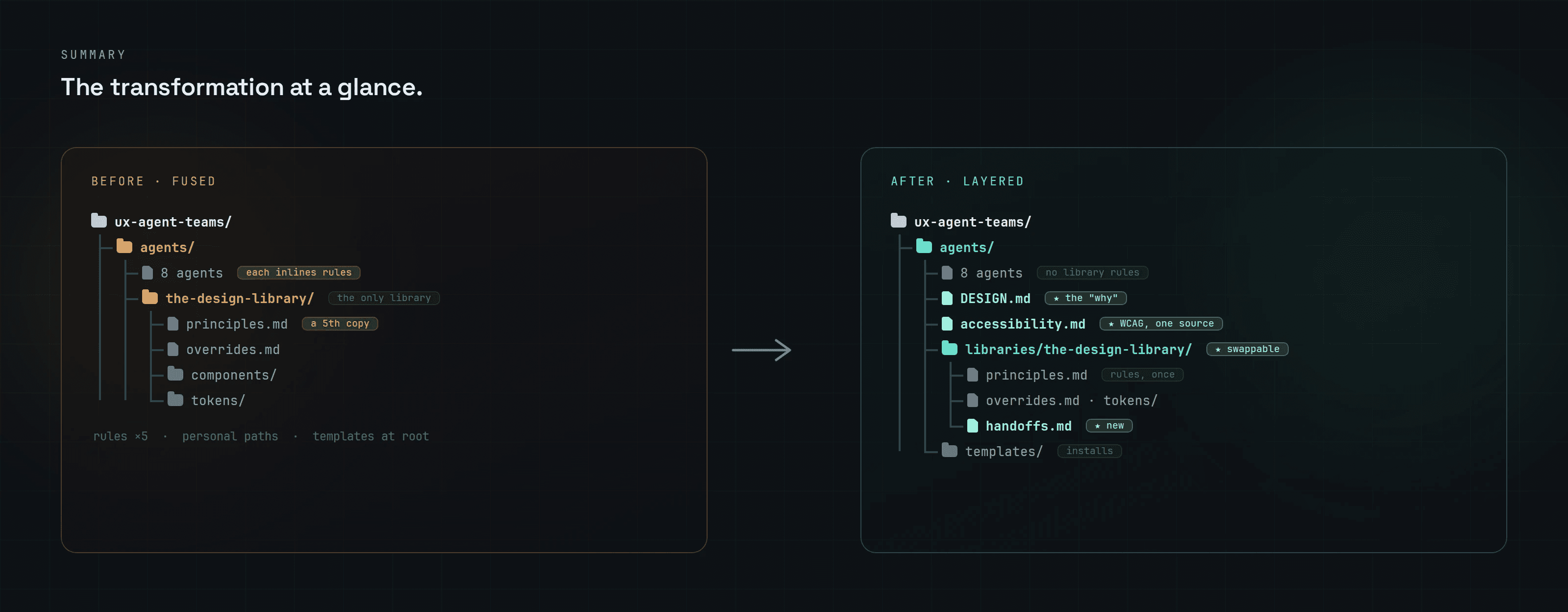
Task: Select the ux-agent-teams/ root in After panel
Action: [x=973, y=222]
